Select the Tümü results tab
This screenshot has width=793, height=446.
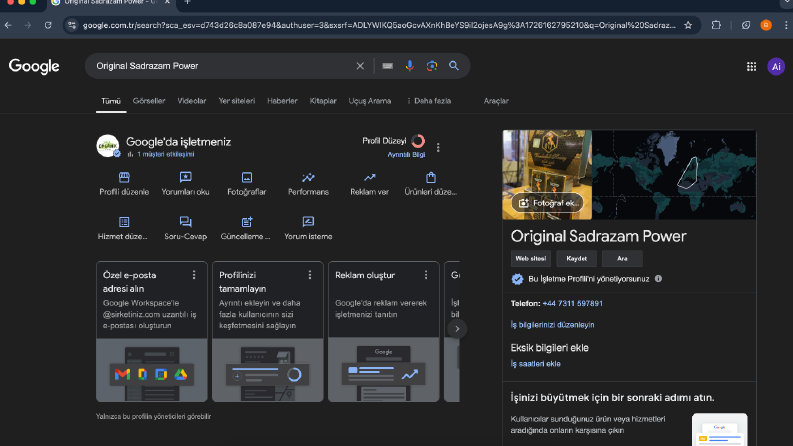(111, 101)
